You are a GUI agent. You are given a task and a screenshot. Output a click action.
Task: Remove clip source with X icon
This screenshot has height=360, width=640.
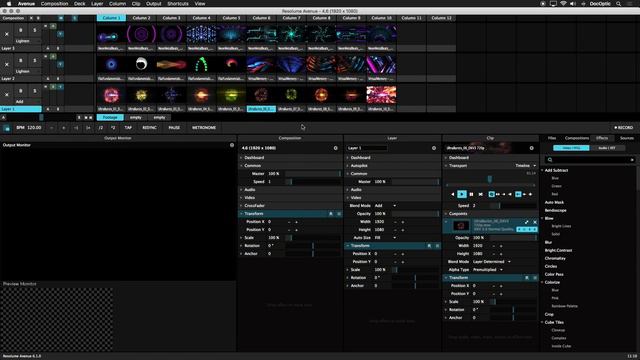pos(535,222)
